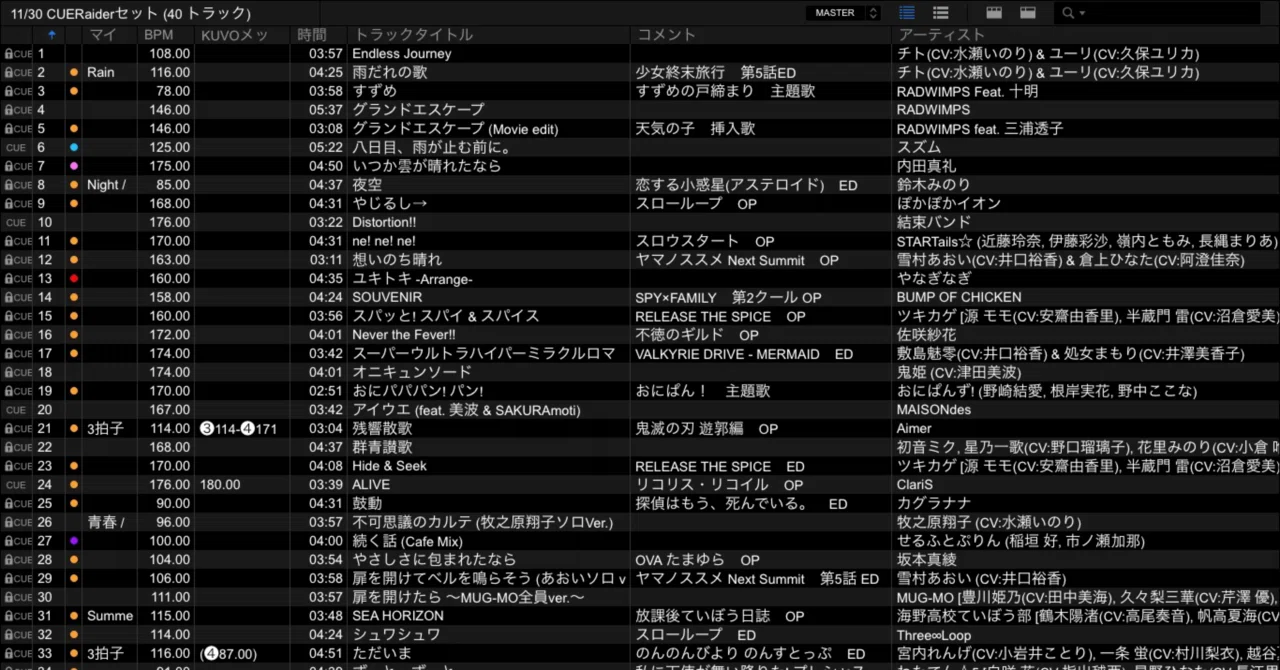Click the lock CUE icon of track 5
The height and width of the screenshot is (670, 1280).
coord(18,129)
